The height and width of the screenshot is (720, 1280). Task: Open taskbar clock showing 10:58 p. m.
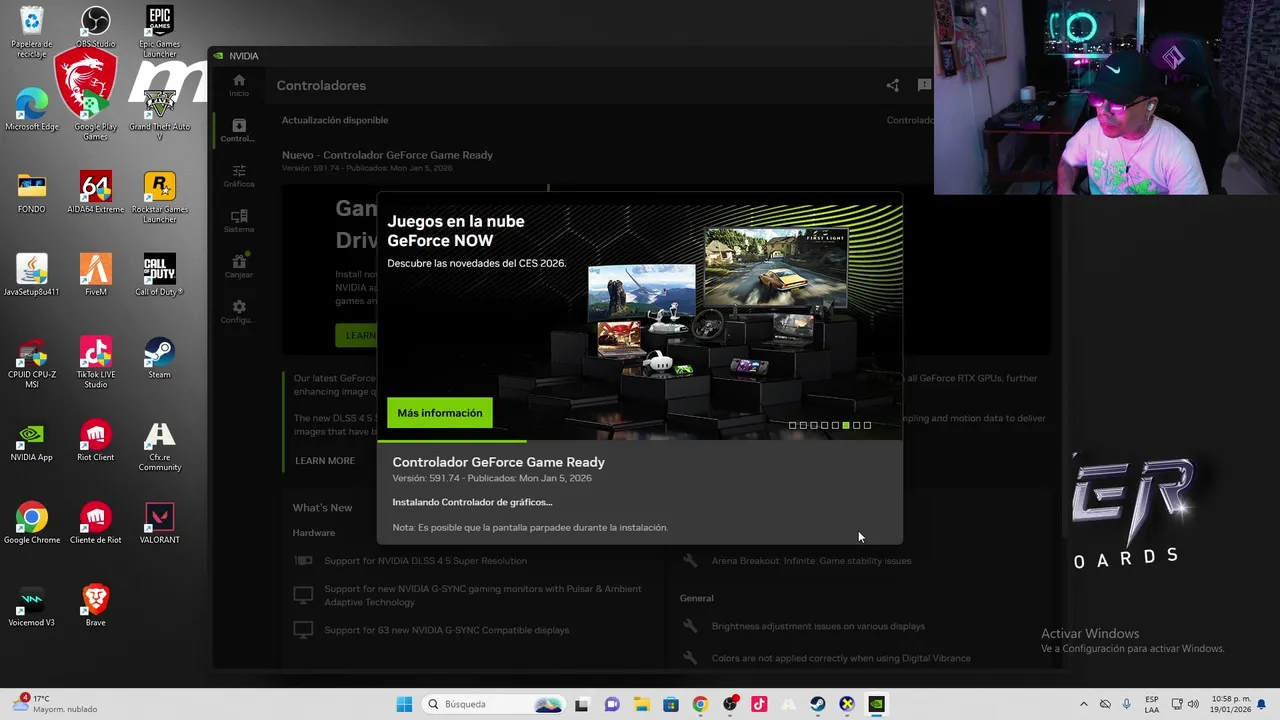pos(1231,704)
